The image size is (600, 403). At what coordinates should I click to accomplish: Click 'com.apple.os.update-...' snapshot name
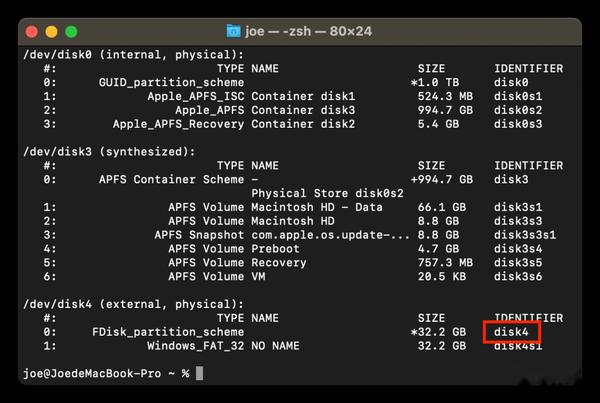click(x=331, y=235)
